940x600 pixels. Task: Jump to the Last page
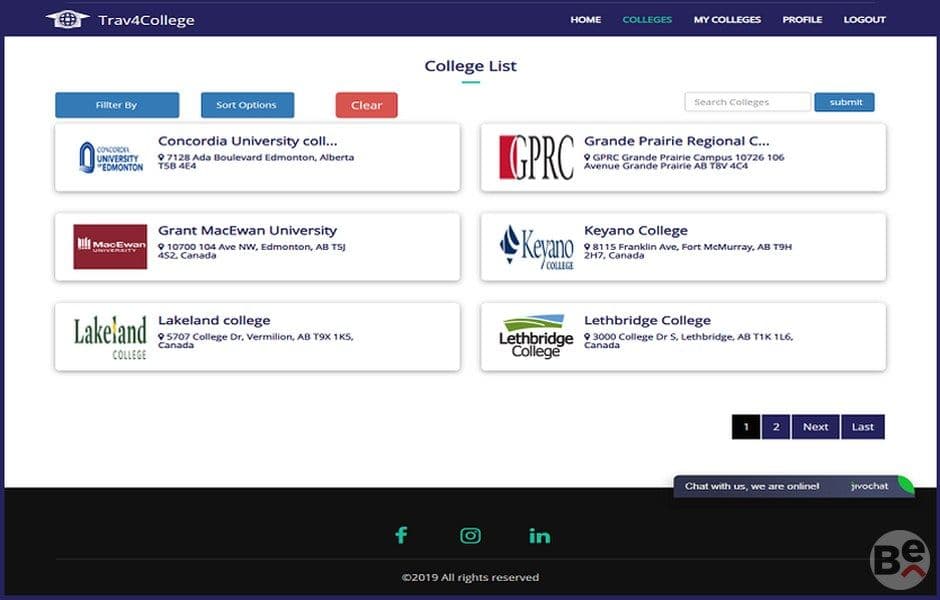click(x=863, y=427)
